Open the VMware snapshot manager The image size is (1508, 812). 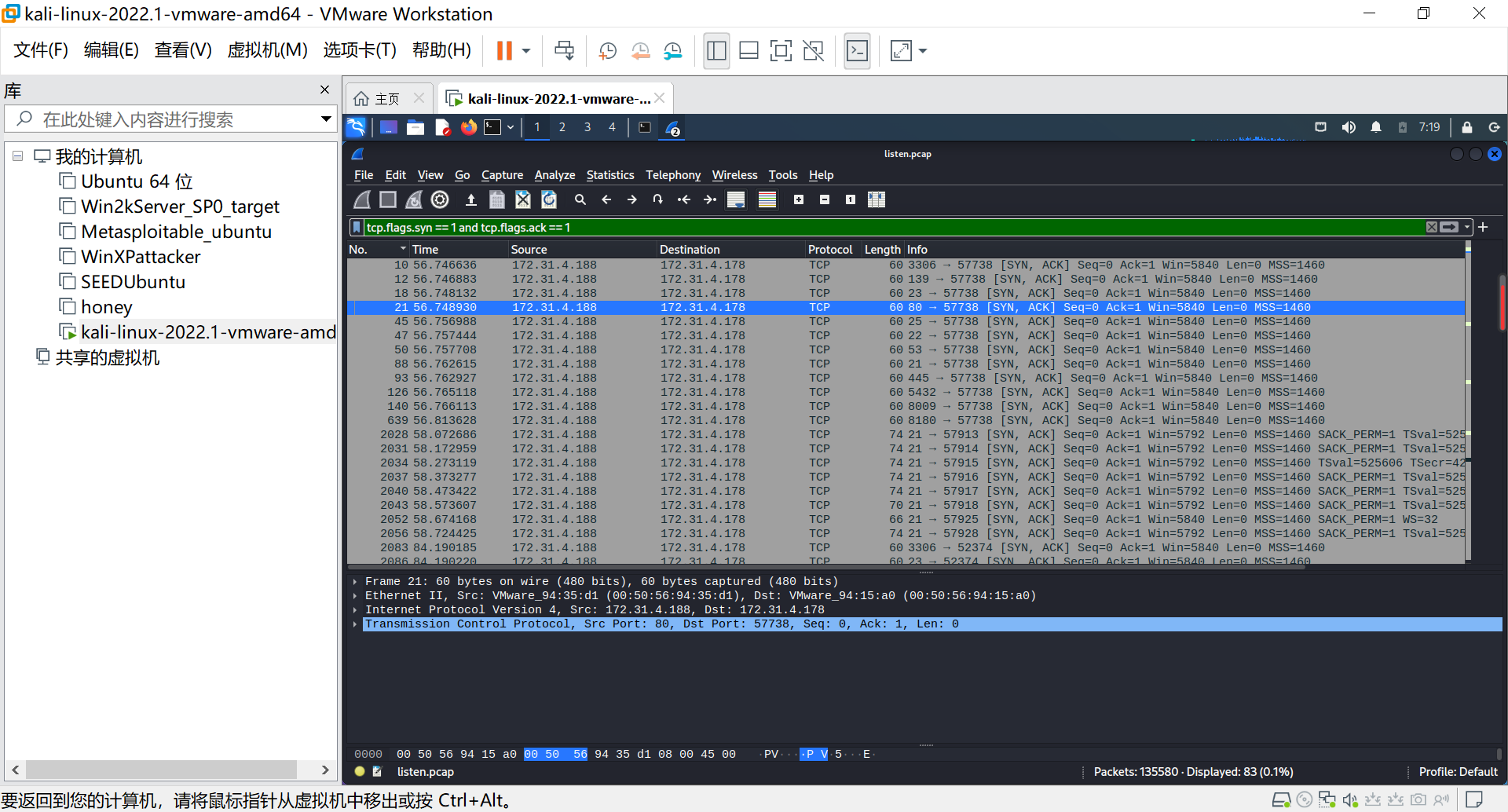[673, 51]
